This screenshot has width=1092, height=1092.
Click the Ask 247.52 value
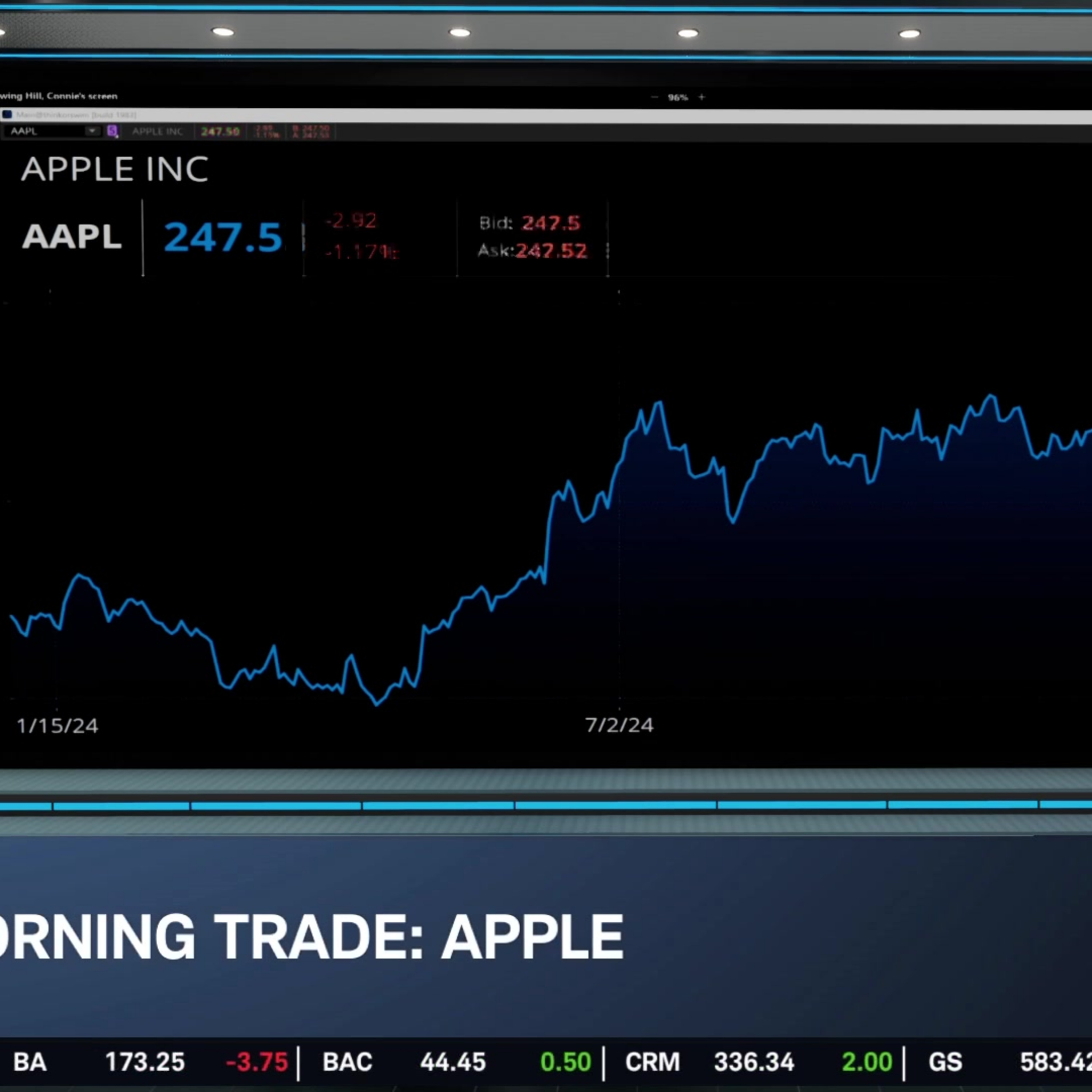click(551, 250)
